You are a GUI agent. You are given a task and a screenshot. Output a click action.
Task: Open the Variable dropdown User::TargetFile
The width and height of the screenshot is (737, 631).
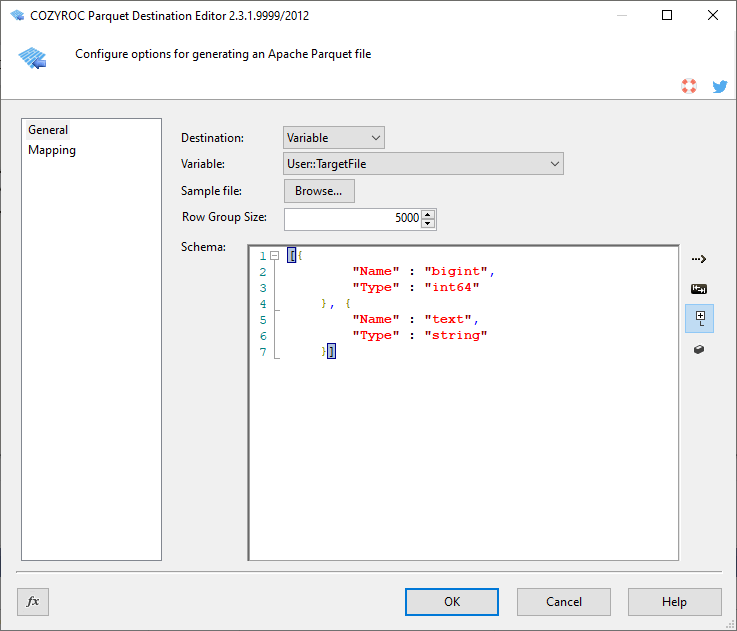click(x=423, y=164)
